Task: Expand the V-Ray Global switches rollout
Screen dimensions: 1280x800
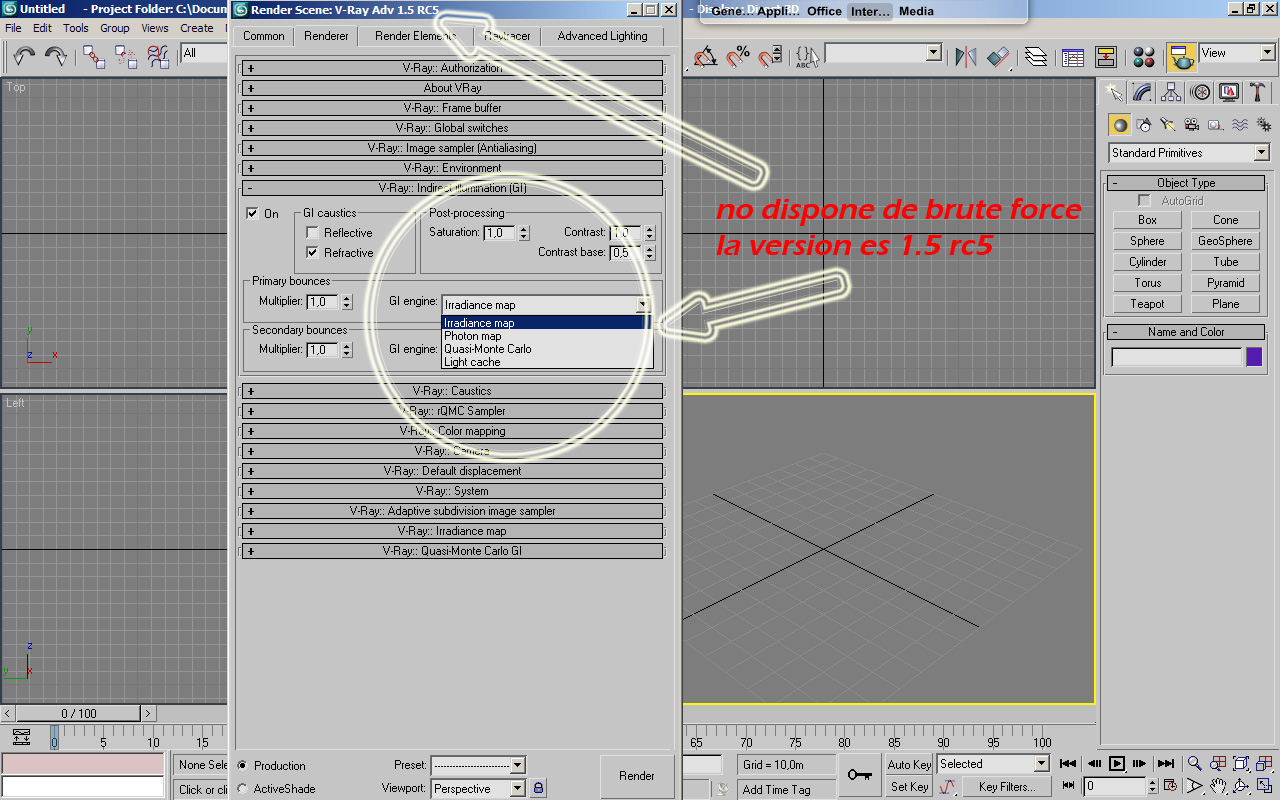Action: click(452, 128)
